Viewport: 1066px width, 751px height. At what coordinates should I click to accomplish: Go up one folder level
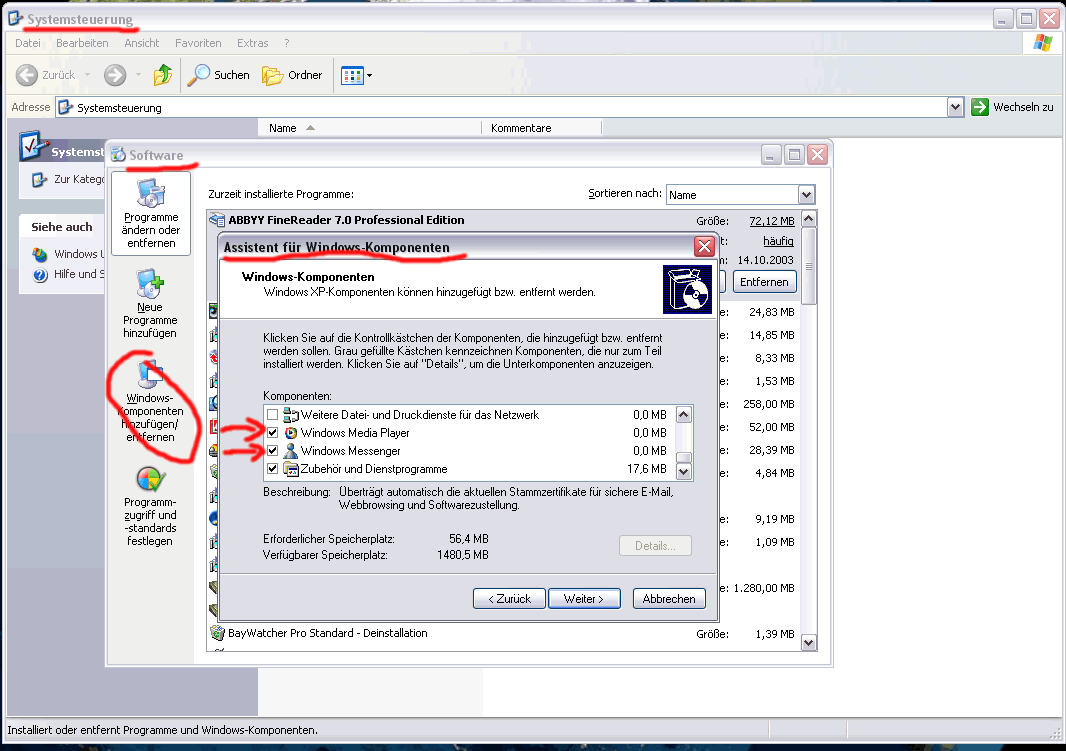point(162,75)
